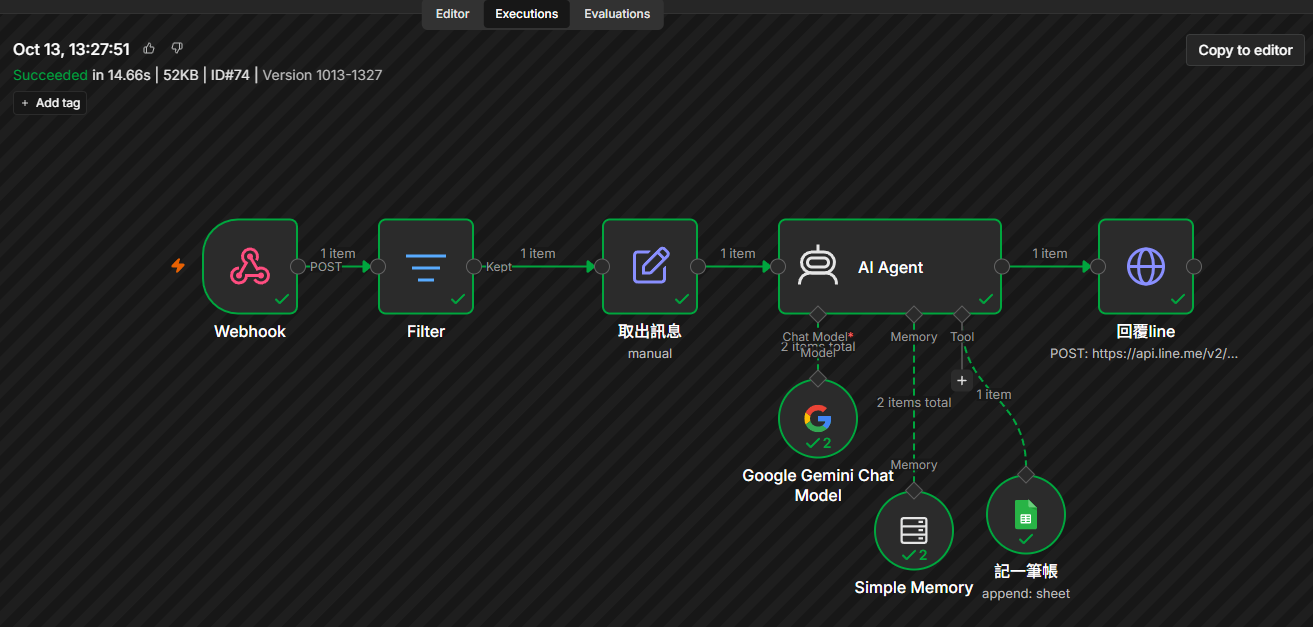Click the thumbs down rating icon
Screen dimensions: 1313x627
(x=177, y=48)
